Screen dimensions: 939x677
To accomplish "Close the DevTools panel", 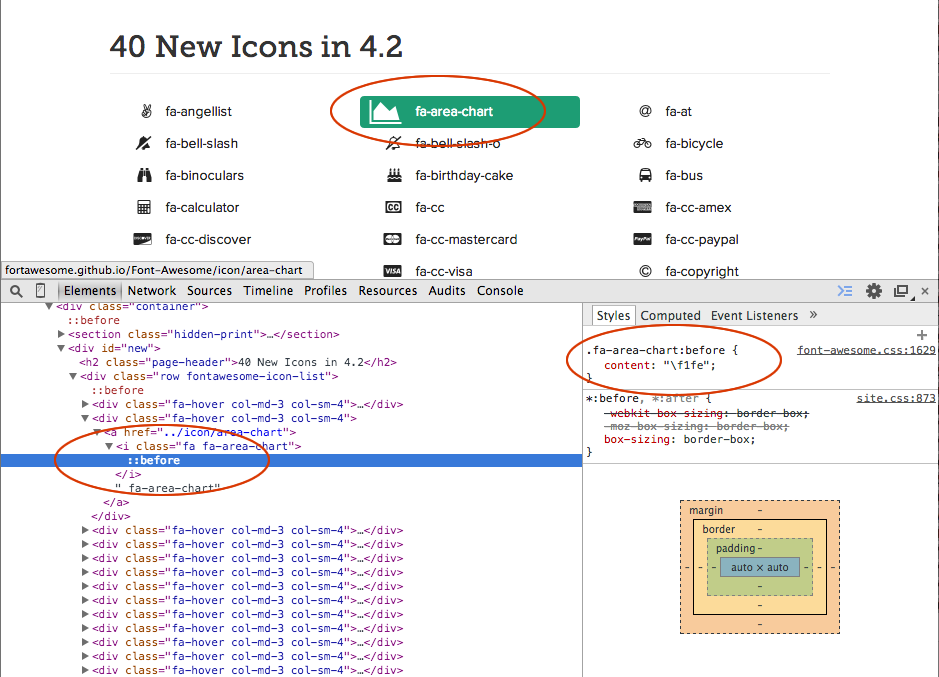I will (925, 291).
